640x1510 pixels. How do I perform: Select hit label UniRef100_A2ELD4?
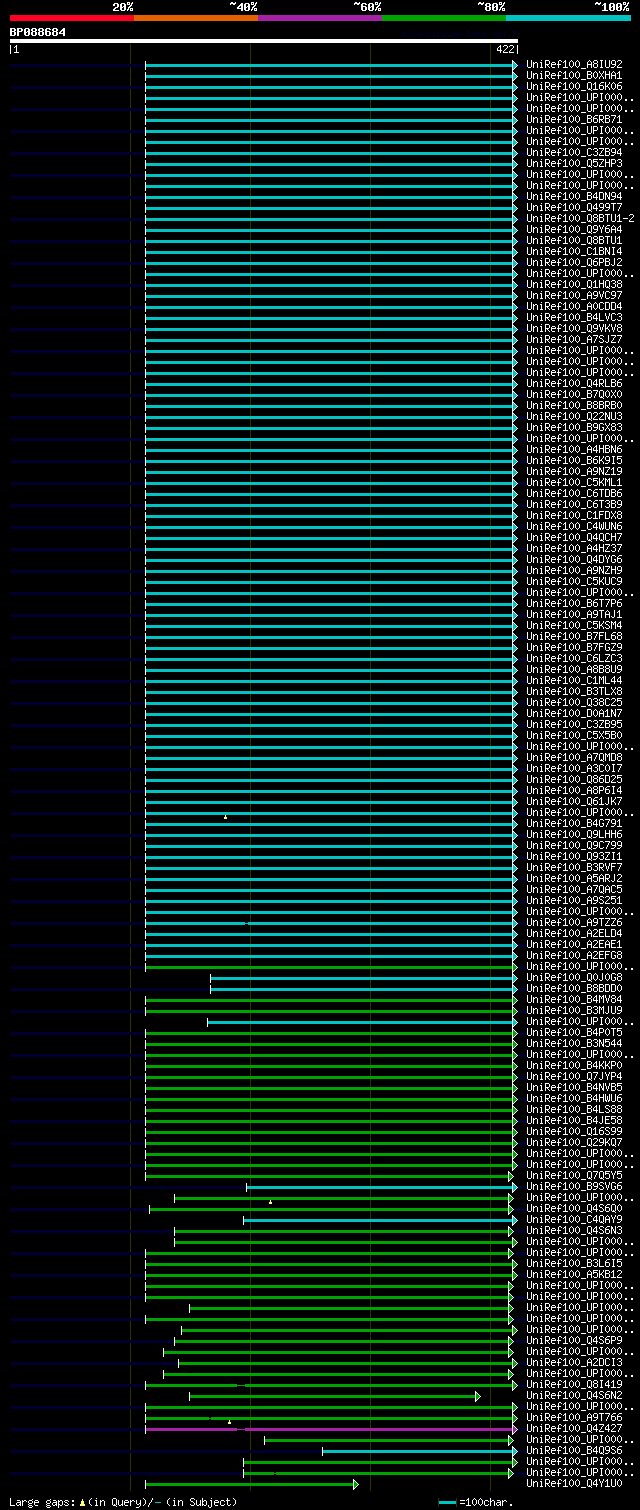574,934
